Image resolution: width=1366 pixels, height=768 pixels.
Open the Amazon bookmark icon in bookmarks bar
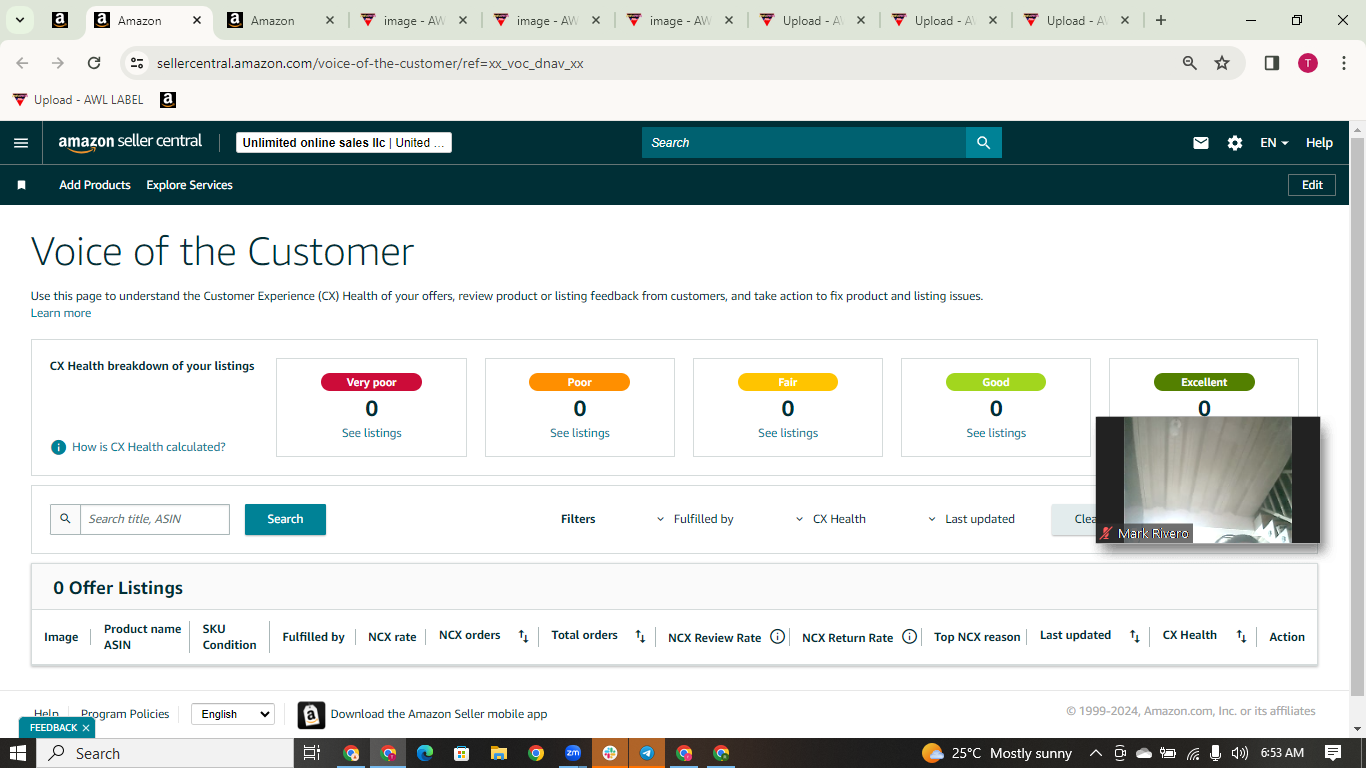(x=168, y=100)
